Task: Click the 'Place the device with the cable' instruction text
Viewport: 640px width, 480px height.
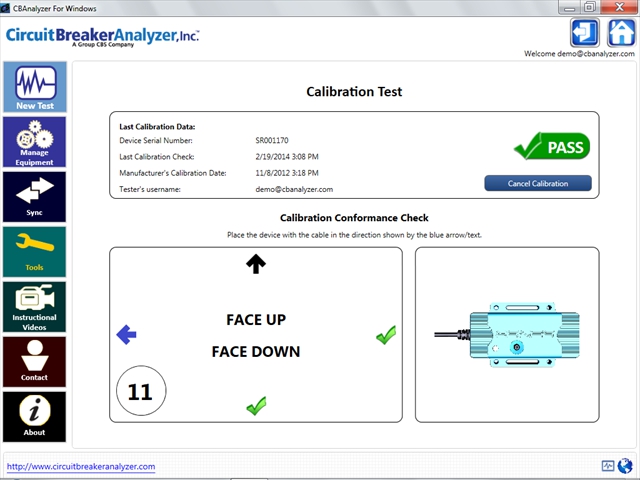Action: click(x=354, y=235)
